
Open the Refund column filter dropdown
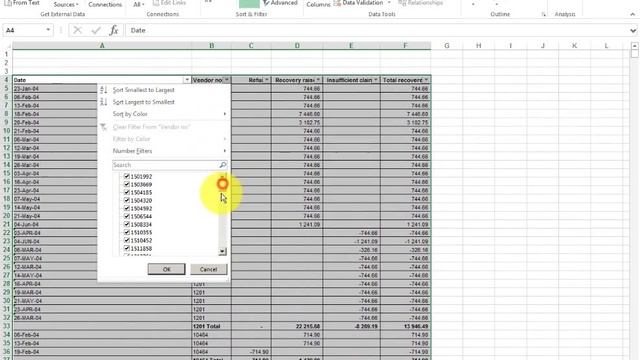(x=267, y=80)
